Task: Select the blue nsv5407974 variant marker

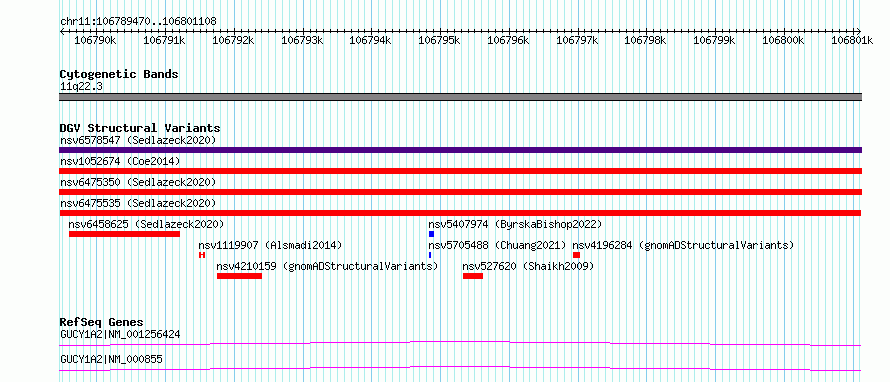Action: click(x=431, y=234)
